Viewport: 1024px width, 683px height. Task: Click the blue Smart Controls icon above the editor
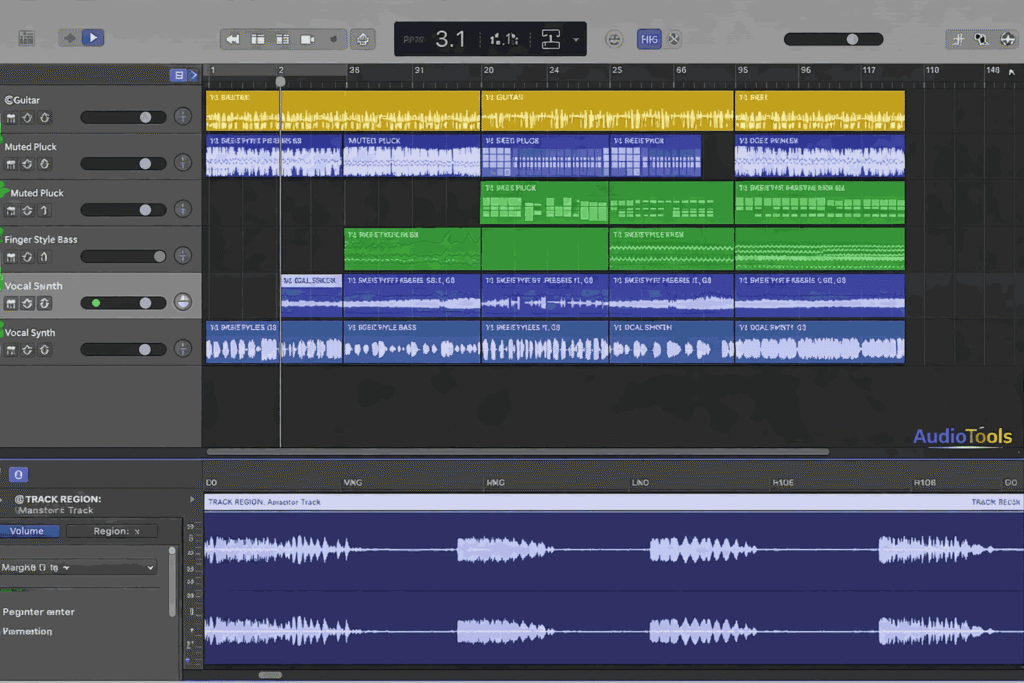click(17, 474)
